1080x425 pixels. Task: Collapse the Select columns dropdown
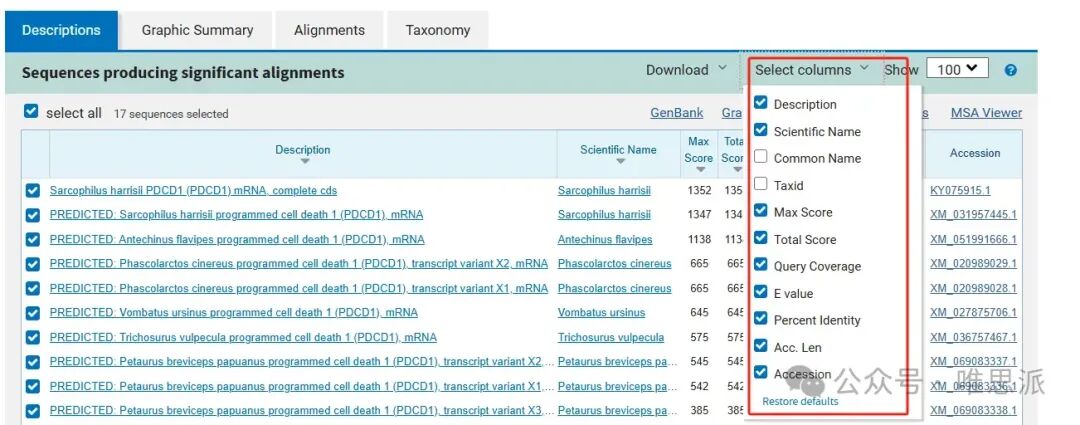click(812, 70)
